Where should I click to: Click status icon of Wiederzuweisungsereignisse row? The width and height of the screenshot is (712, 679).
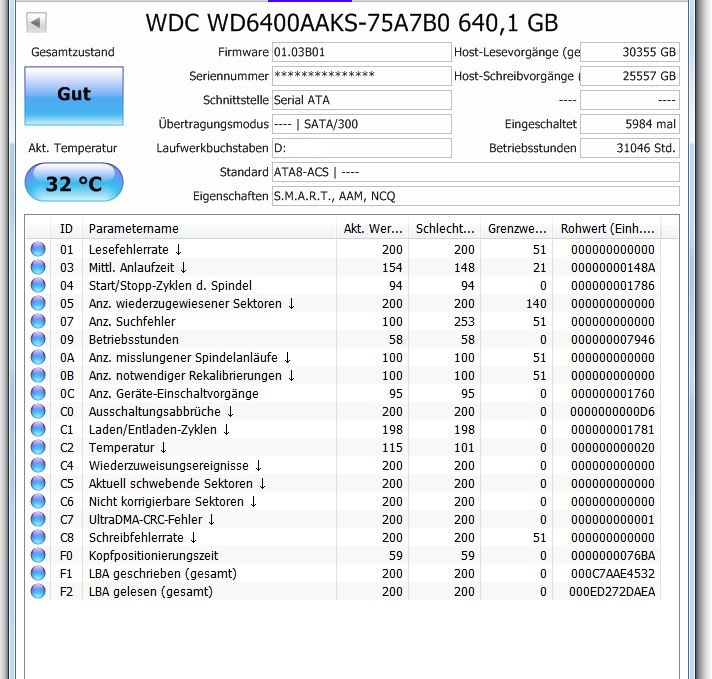[x=38, y=465]
